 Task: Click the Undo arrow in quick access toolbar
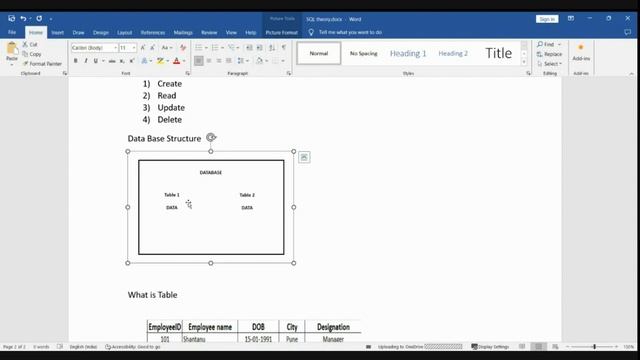(23, 19)
